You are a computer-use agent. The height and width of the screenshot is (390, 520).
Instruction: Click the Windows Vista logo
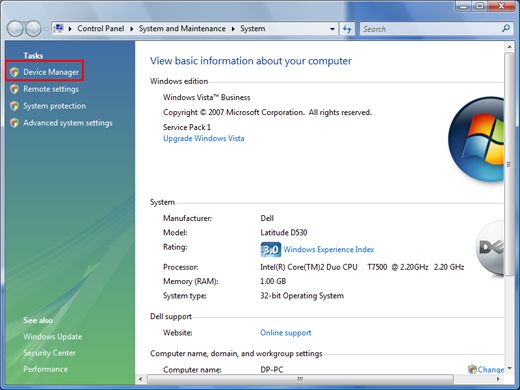tap(477, 139)
